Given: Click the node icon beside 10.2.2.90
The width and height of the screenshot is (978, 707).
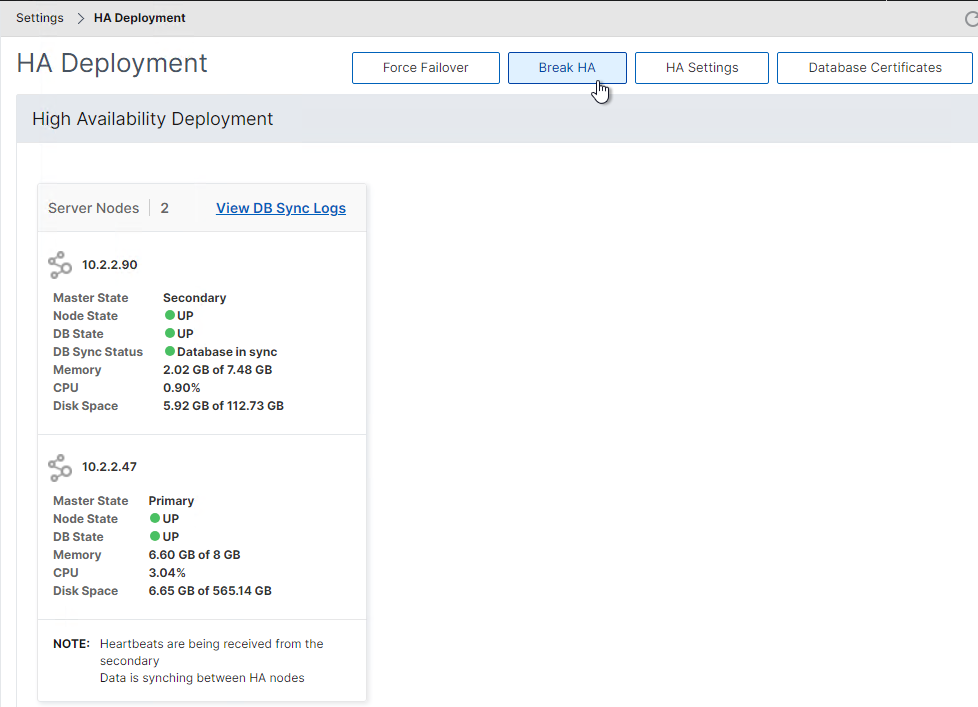Looking at the screenshot, I should pyautogui.click(x=60, y=265).
